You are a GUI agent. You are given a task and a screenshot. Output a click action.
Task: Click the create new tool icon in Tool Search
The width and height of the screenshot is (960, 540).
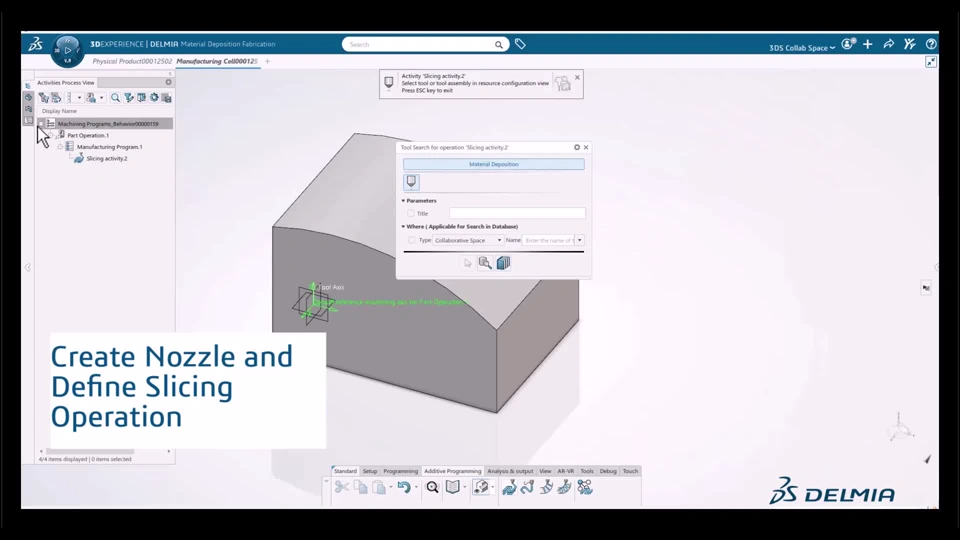[x=503, y=263]
